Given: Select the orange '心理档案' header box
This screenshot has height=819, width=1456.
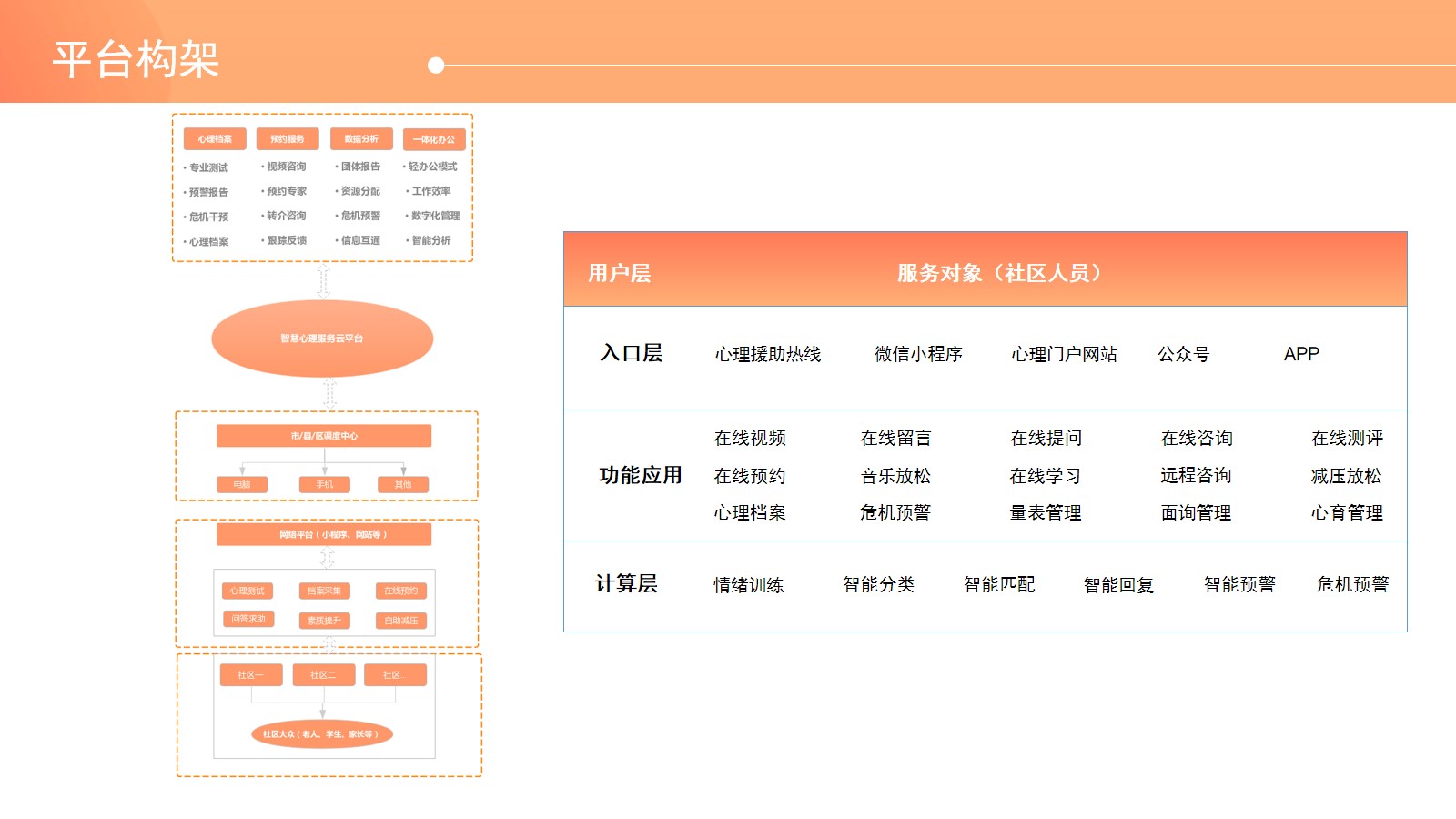Looking at the screenshot, I should coord(215,139).
